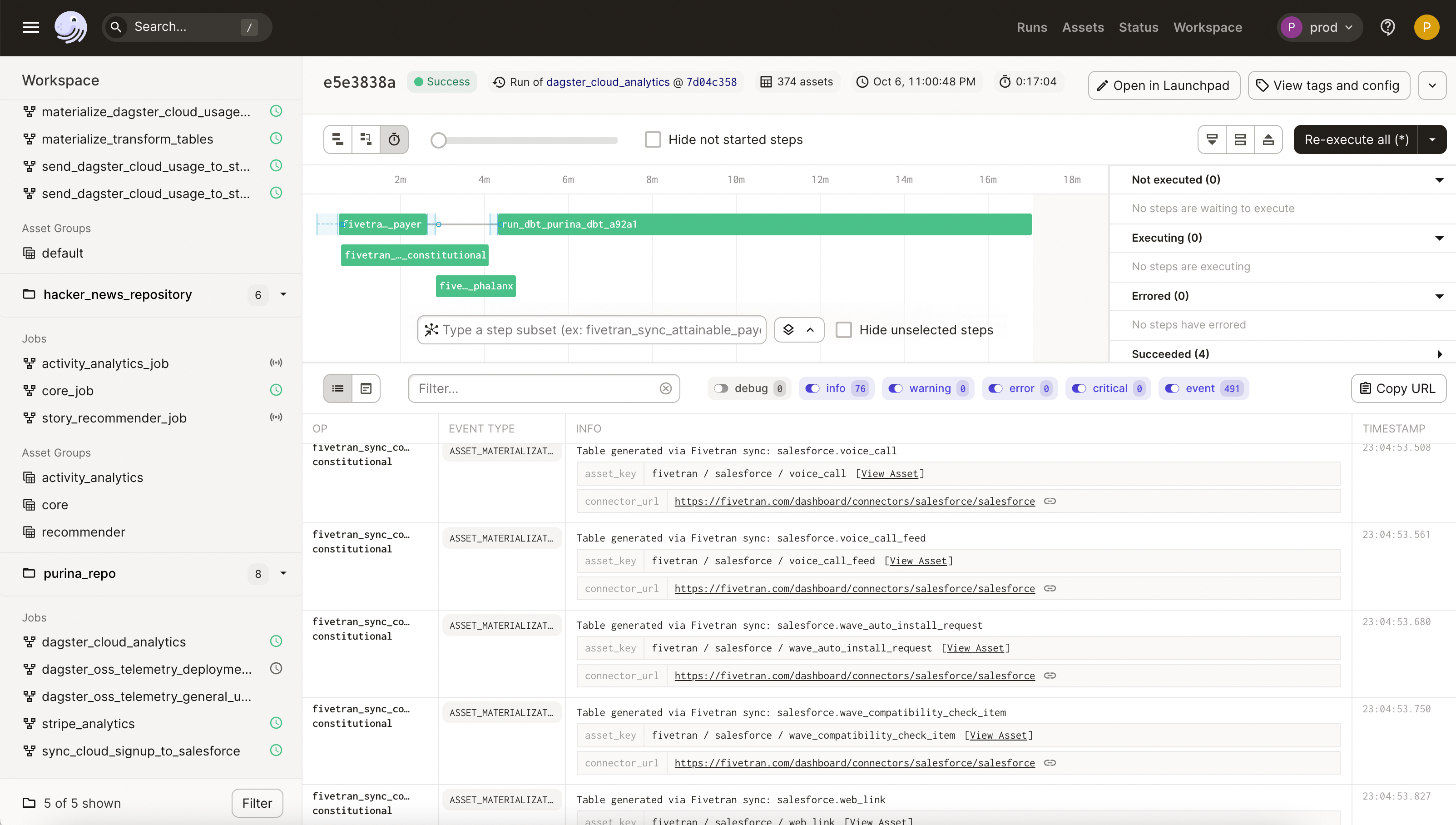Click schedule icon for materialize_transform_tables
The width and height of the screenshot is (1456, 825).
tap(276, 138)
